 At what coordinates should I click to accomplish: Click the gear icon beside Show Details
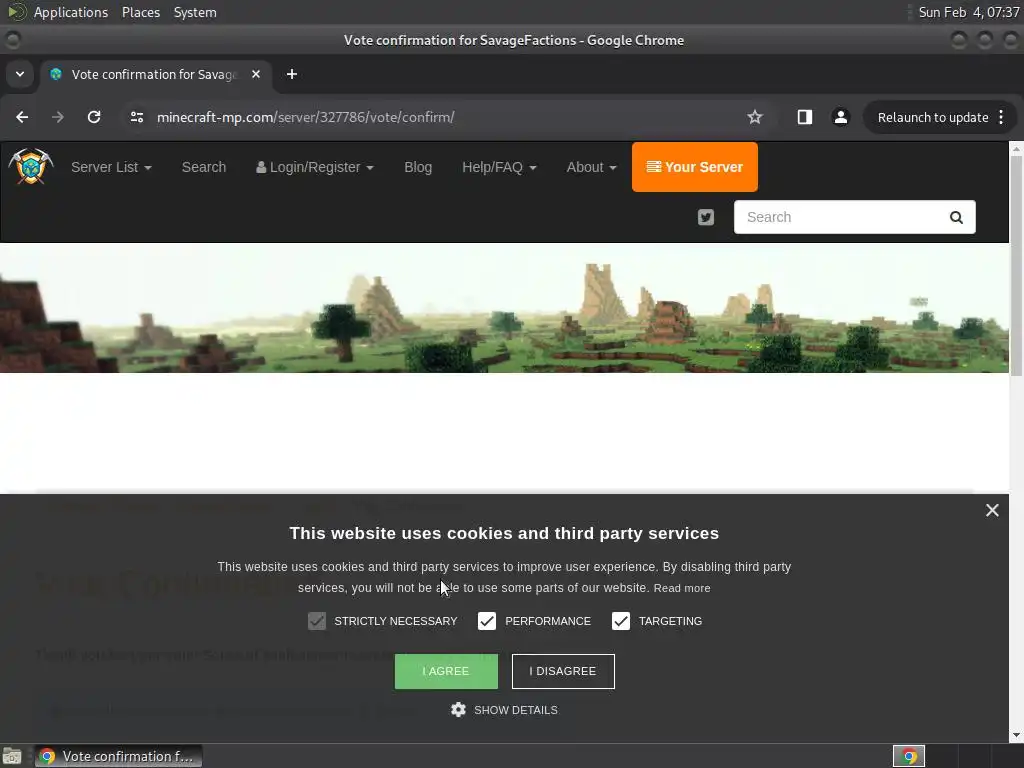tap(458, 710)
